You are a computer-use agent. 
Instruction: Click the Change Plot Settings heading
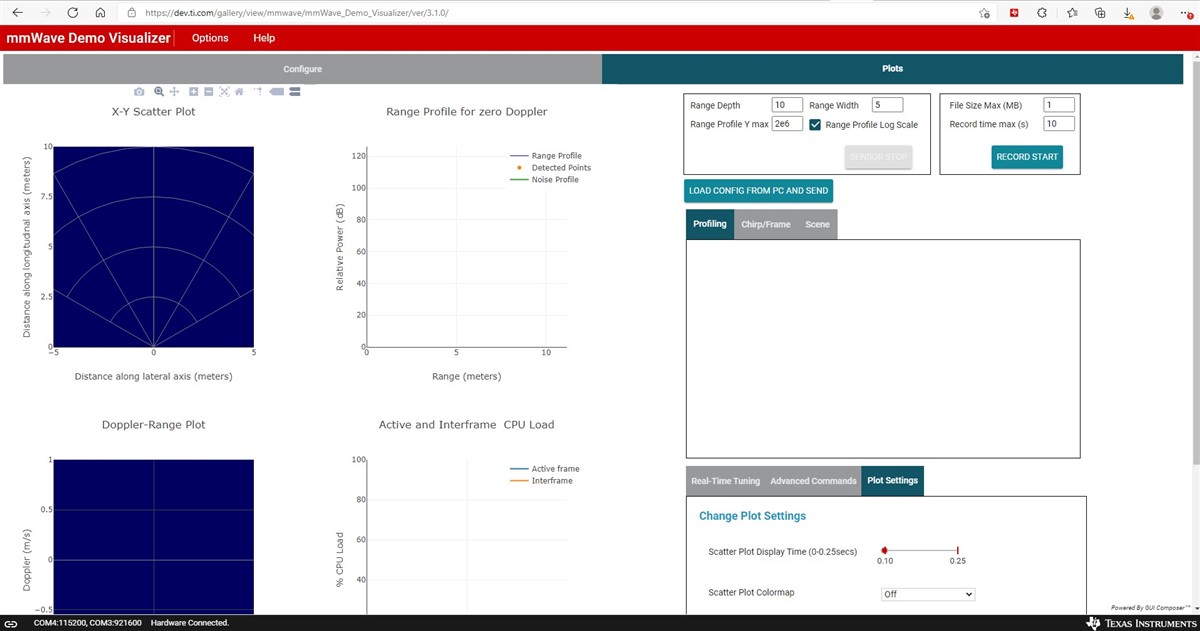pyautogui.click(x=752, y=516)
